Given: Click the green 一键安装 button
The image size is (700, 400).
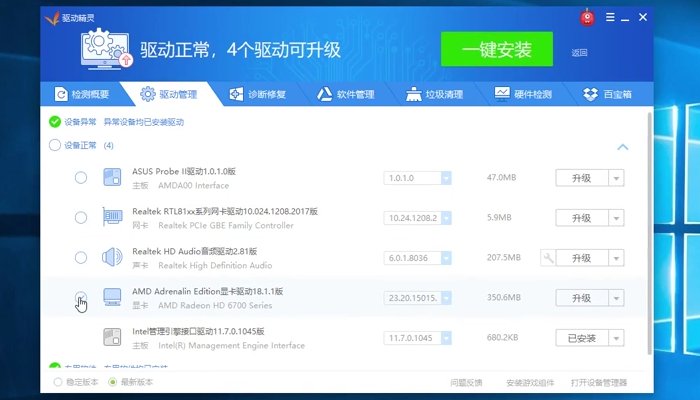Looking at the screenshot, I should 497,49.
